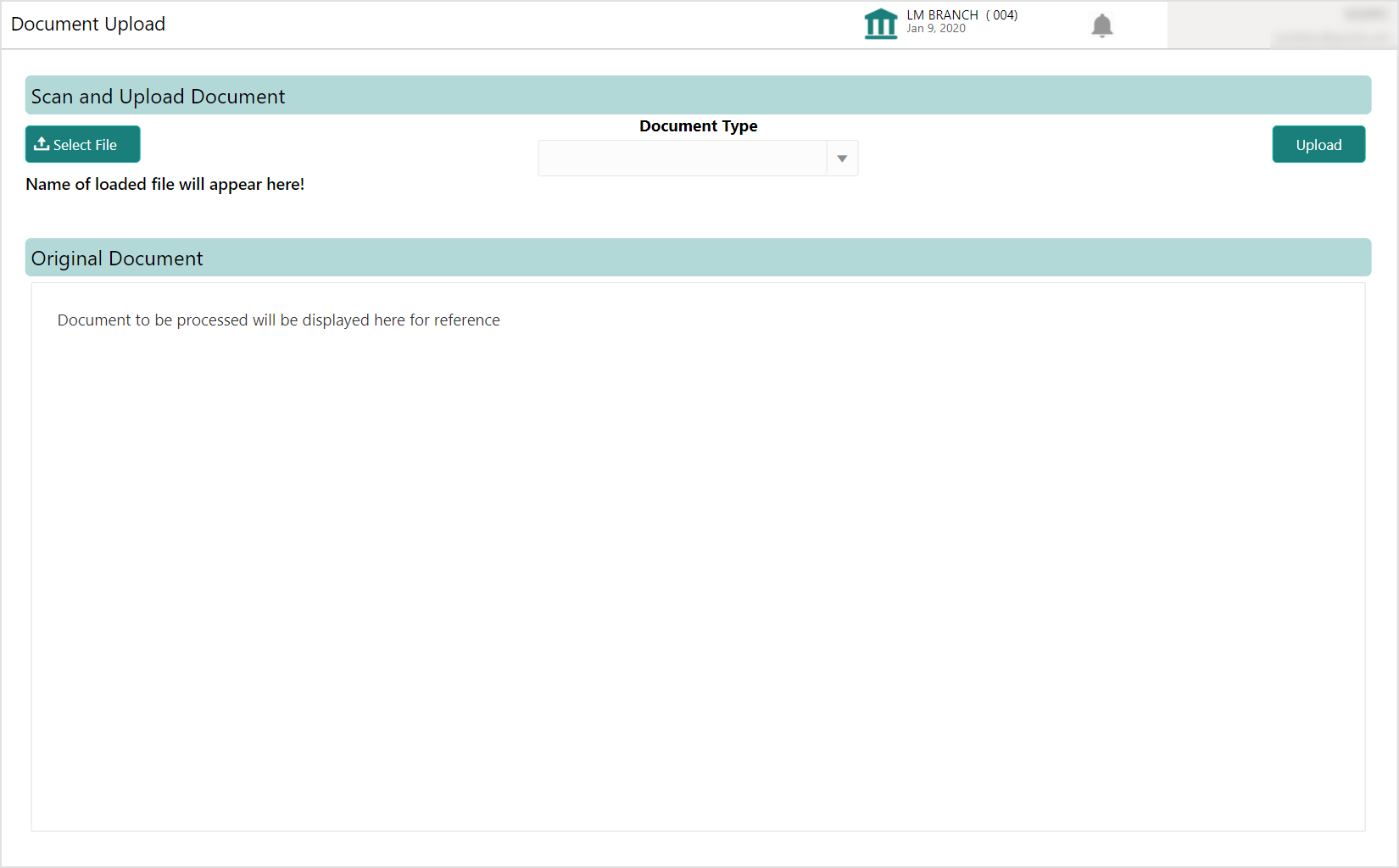1399x868 pixels.
Task: Click the Document Type input field
Action: pos(683,159)
